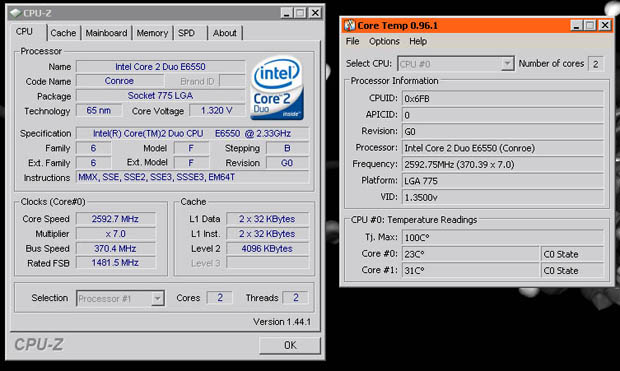Viewport: 620px width, 371px height.
Task: Click the Stepping value 'B'
Action: [x=287, y=148]
